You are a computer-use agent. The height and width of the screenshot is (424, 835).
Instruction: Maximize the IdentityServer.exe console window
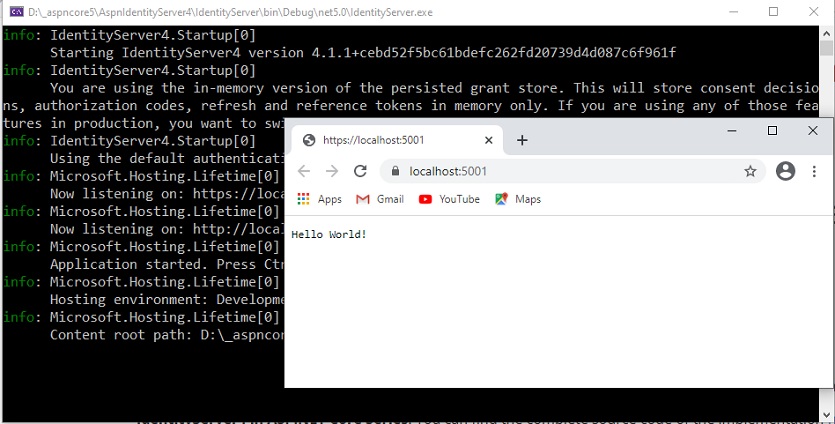pyautogui.click(x=773, y=12)
